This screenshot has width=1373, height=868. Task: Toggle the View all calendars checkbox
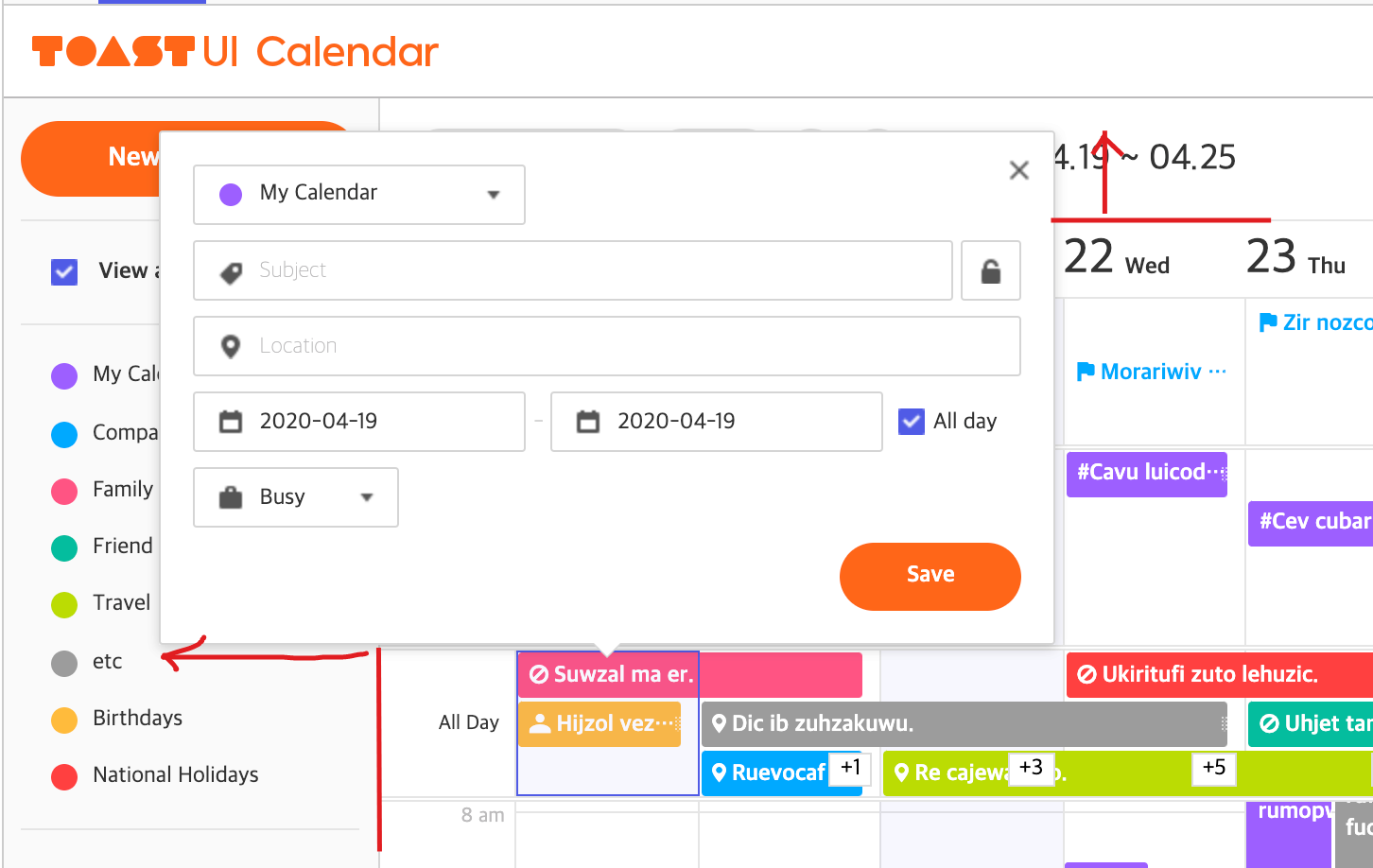click(63, 271)
